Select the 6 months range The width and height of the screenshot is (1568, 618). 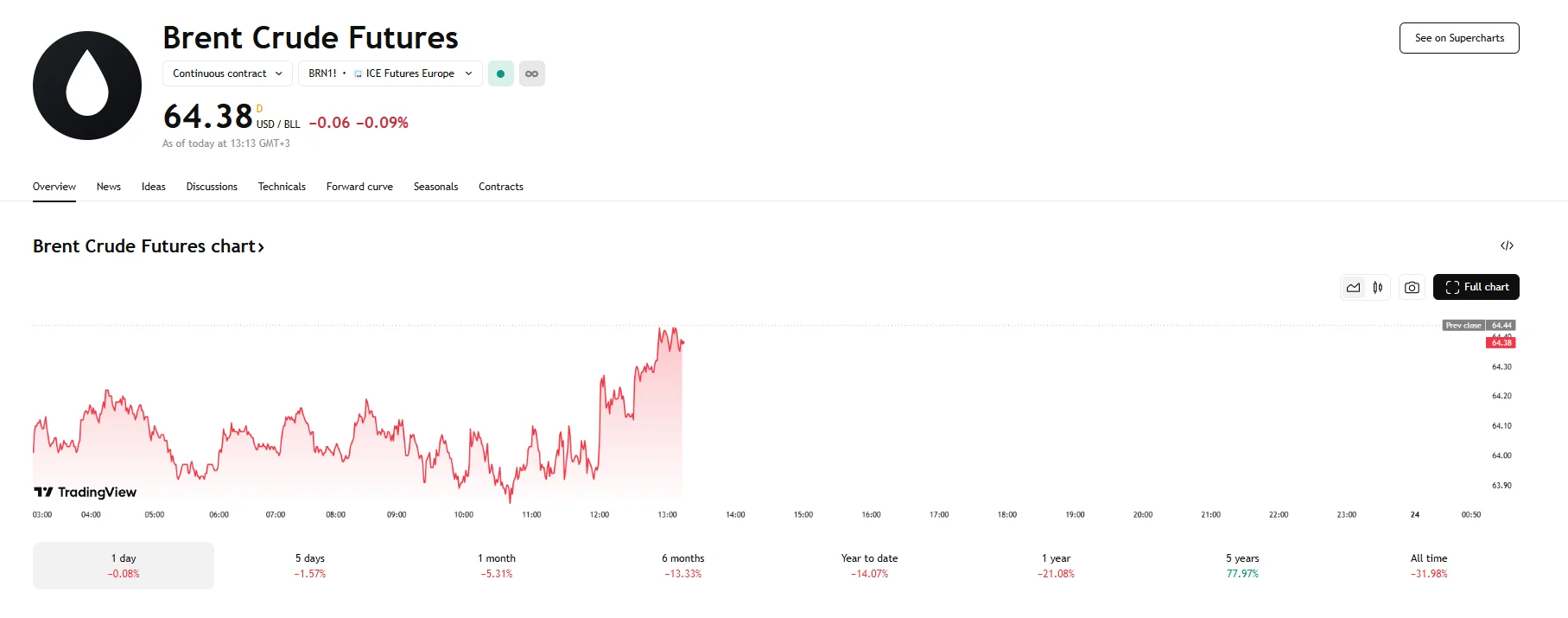click(x=683, y=565)
